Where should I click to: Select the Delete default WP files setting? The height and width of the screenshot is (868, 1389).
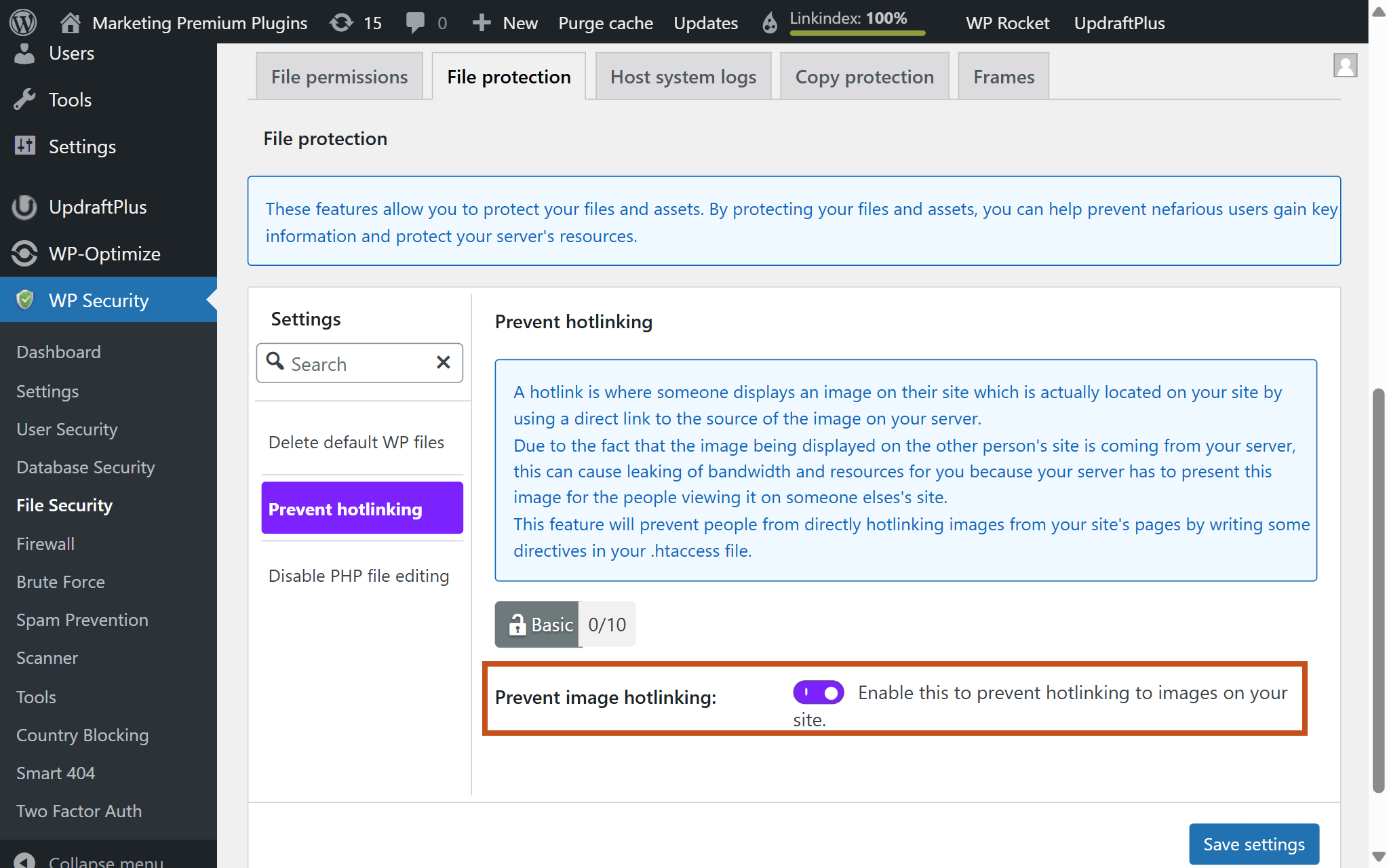pyautogui.click(x=355, y=442)
